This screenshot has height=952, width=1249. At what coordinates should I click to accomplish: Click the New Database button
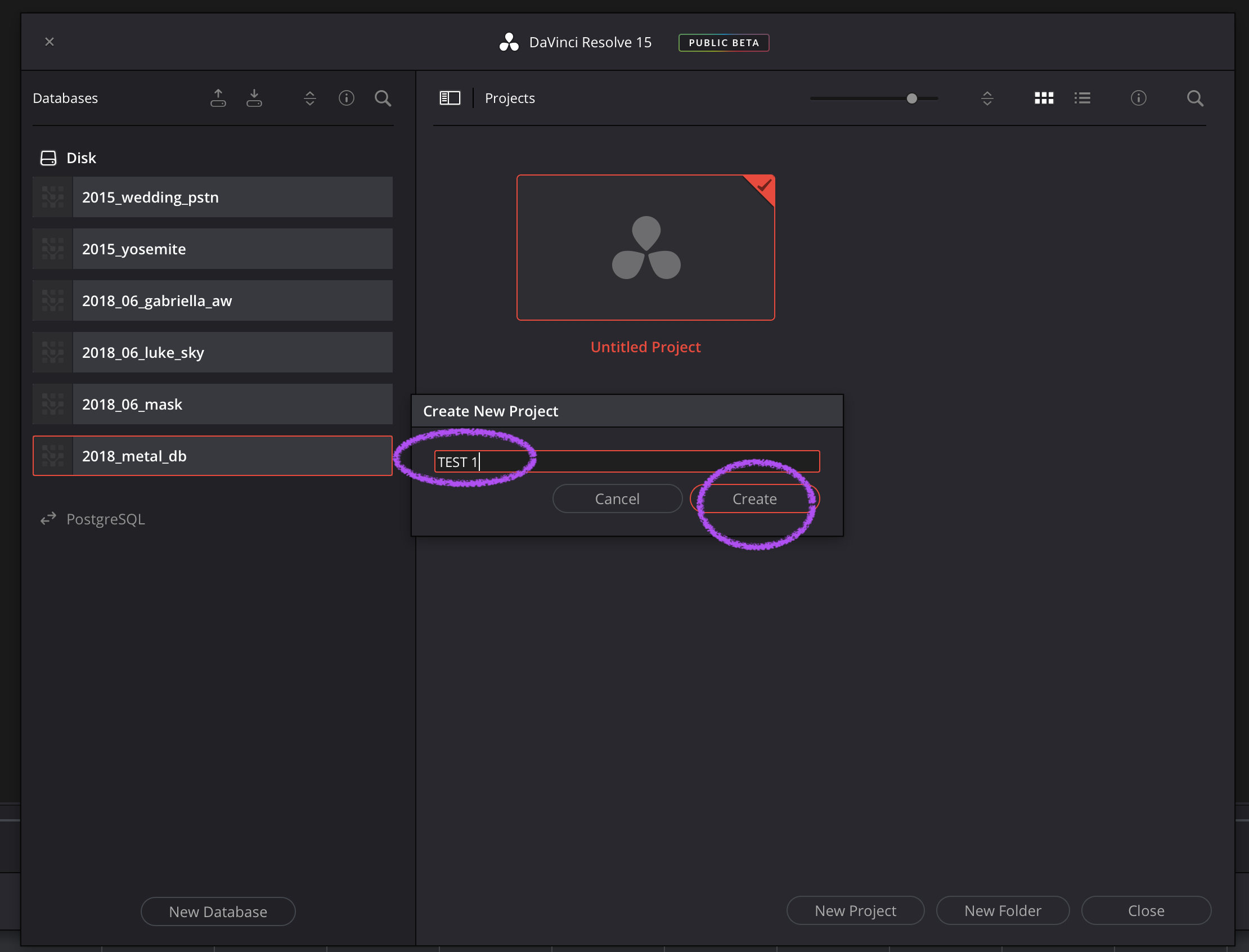[218, 911]
